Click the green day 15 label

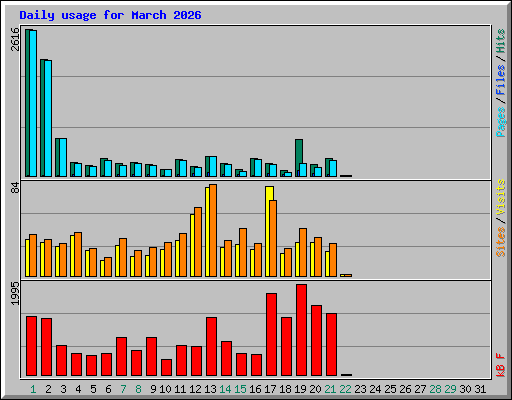pyautogui.click(x=240, y=389)
